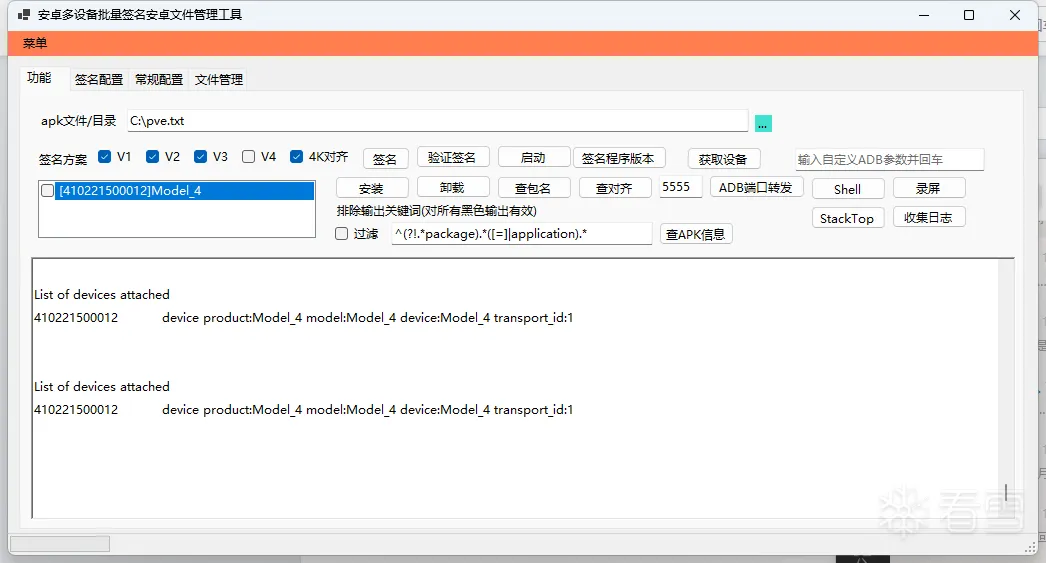1046x563 pixels.
Task: Click the app icon in title bar
Action: [x=24, y=15]
